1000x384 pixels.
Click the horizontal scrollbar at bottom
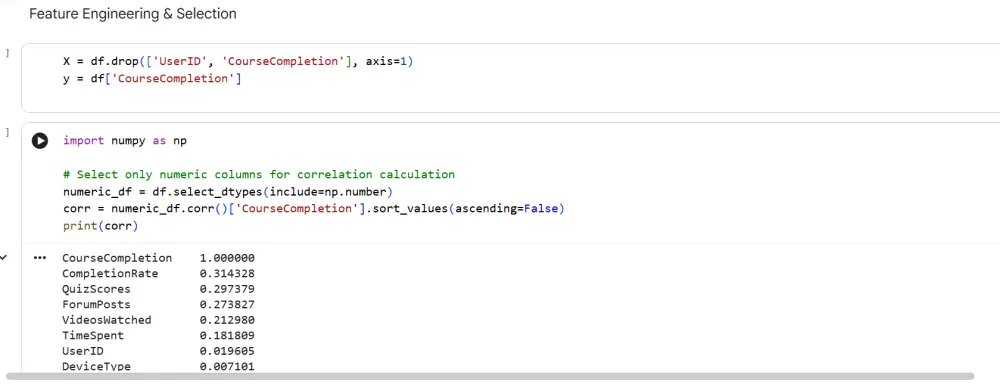(490, 376)
